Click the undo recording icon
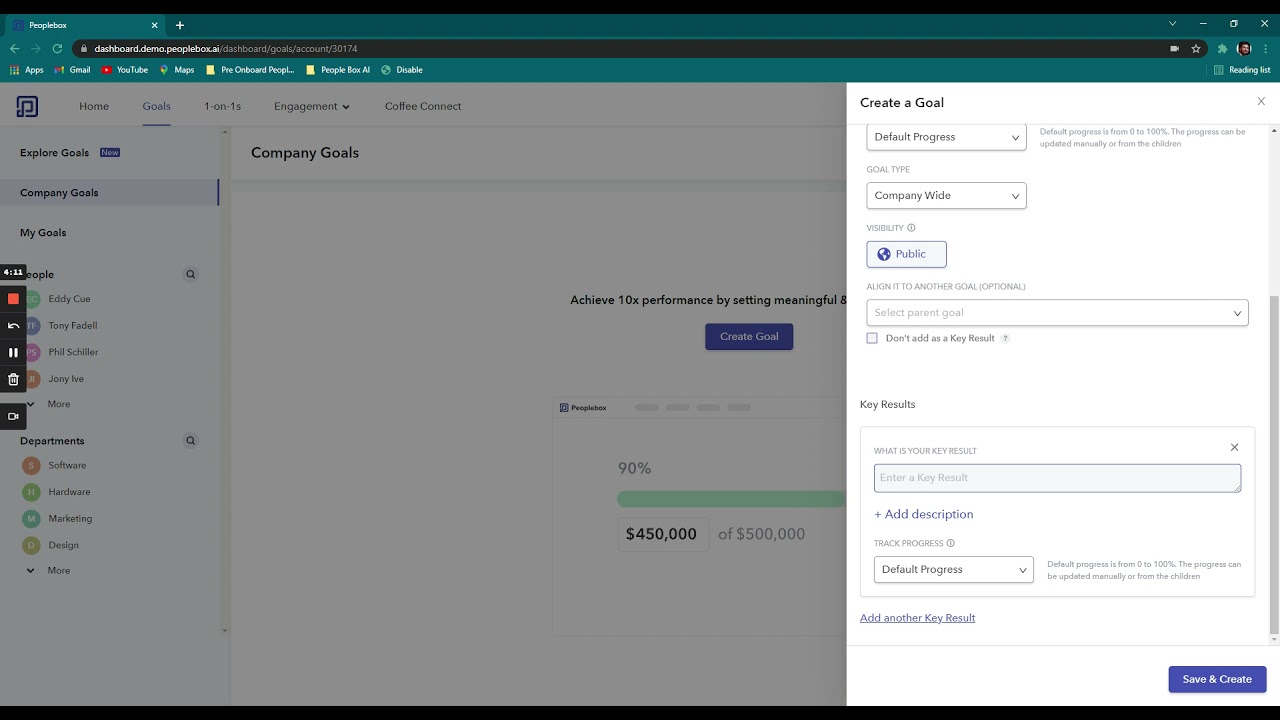The image size is (1280, 720). (13, 325)
